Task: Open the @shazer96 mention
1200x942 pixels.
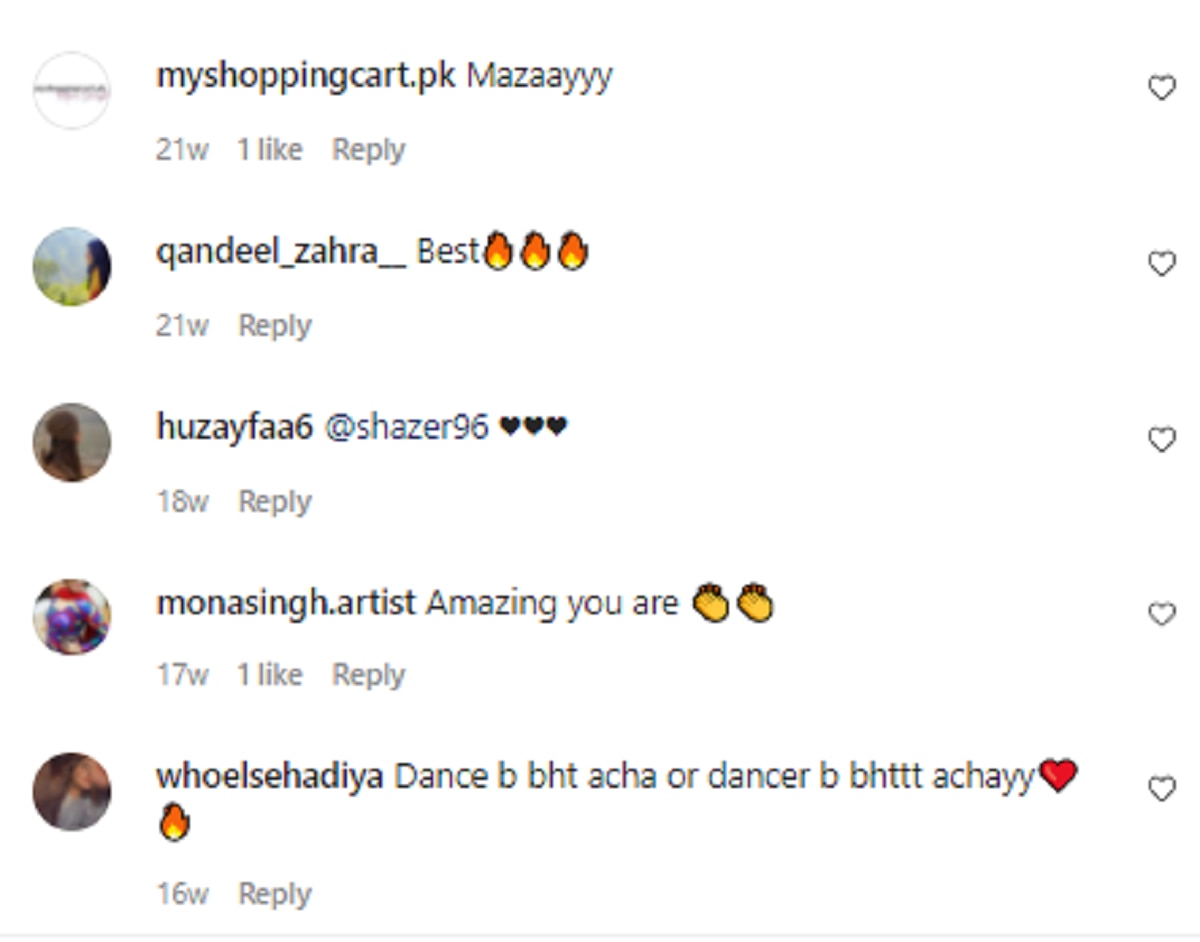Action: pyautogui.click(x=407, y=428)
